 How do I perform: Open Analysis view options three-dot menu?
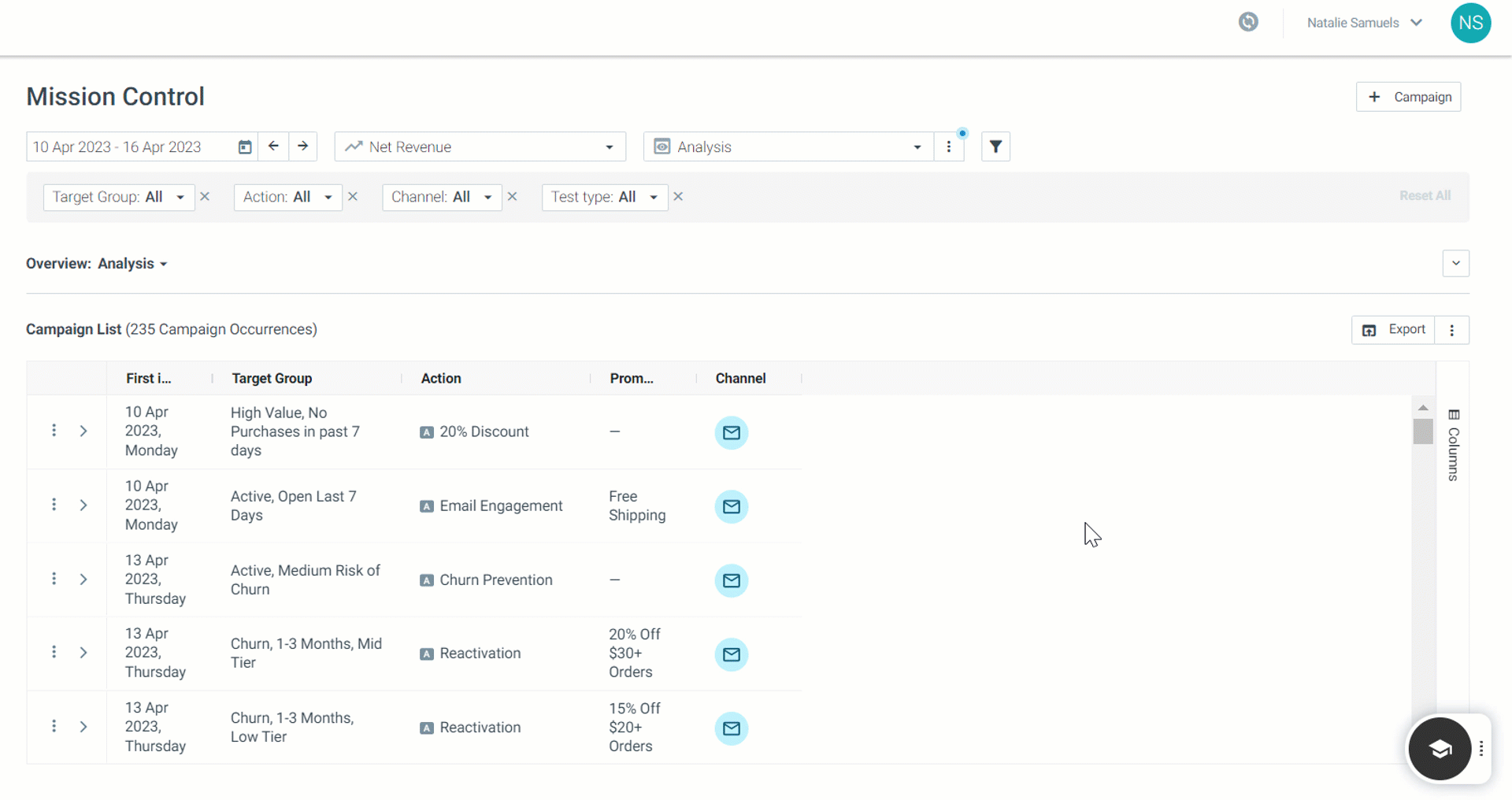click(x=949, y=147)
